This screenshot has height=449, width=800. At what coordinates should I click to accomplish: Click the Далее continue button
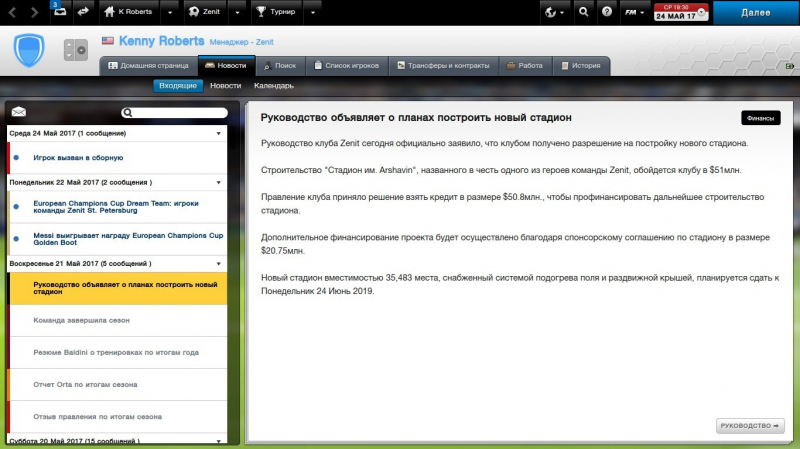coord(756,13)
